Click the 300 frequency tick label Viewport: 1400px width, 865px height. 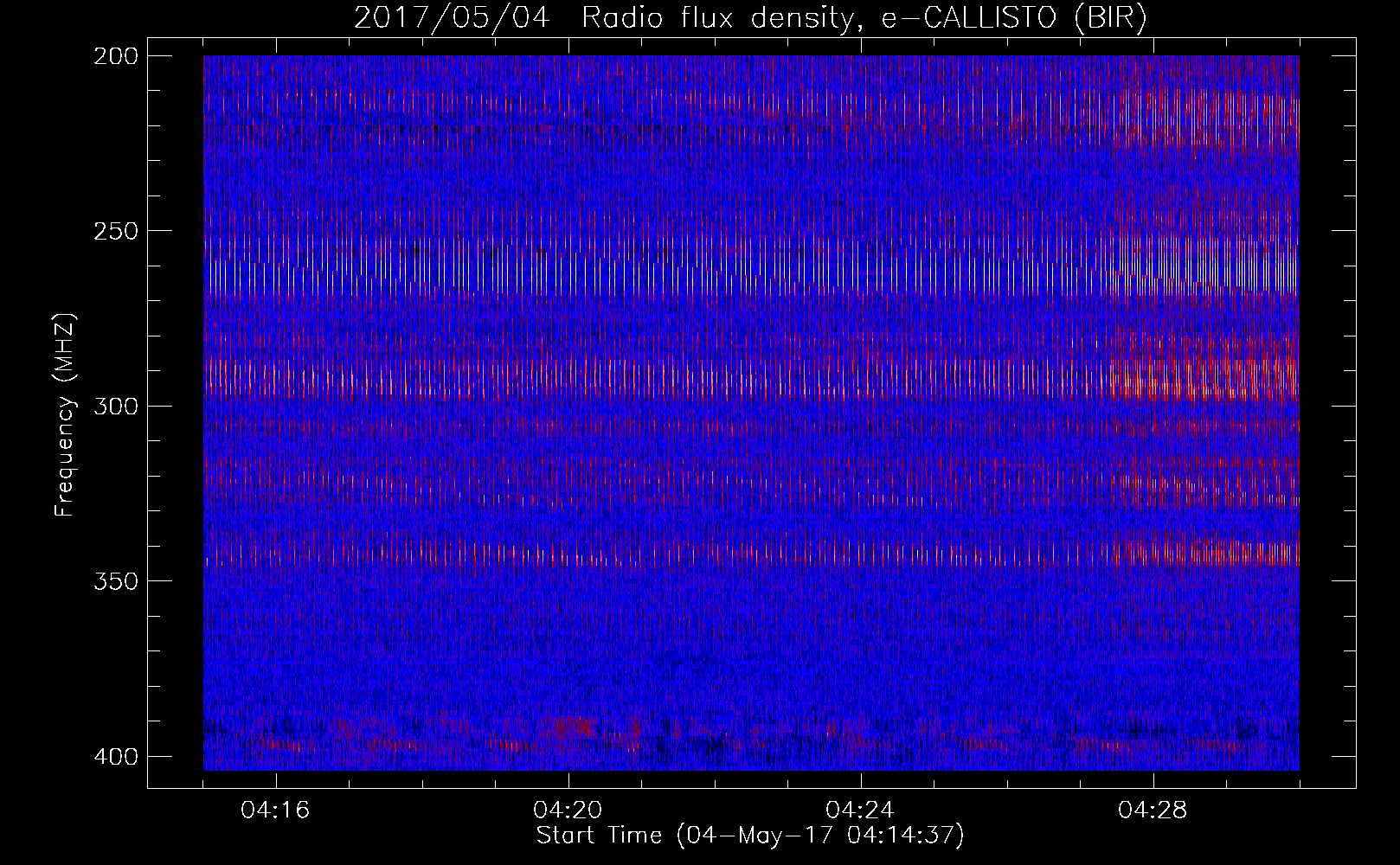point(115,407)
